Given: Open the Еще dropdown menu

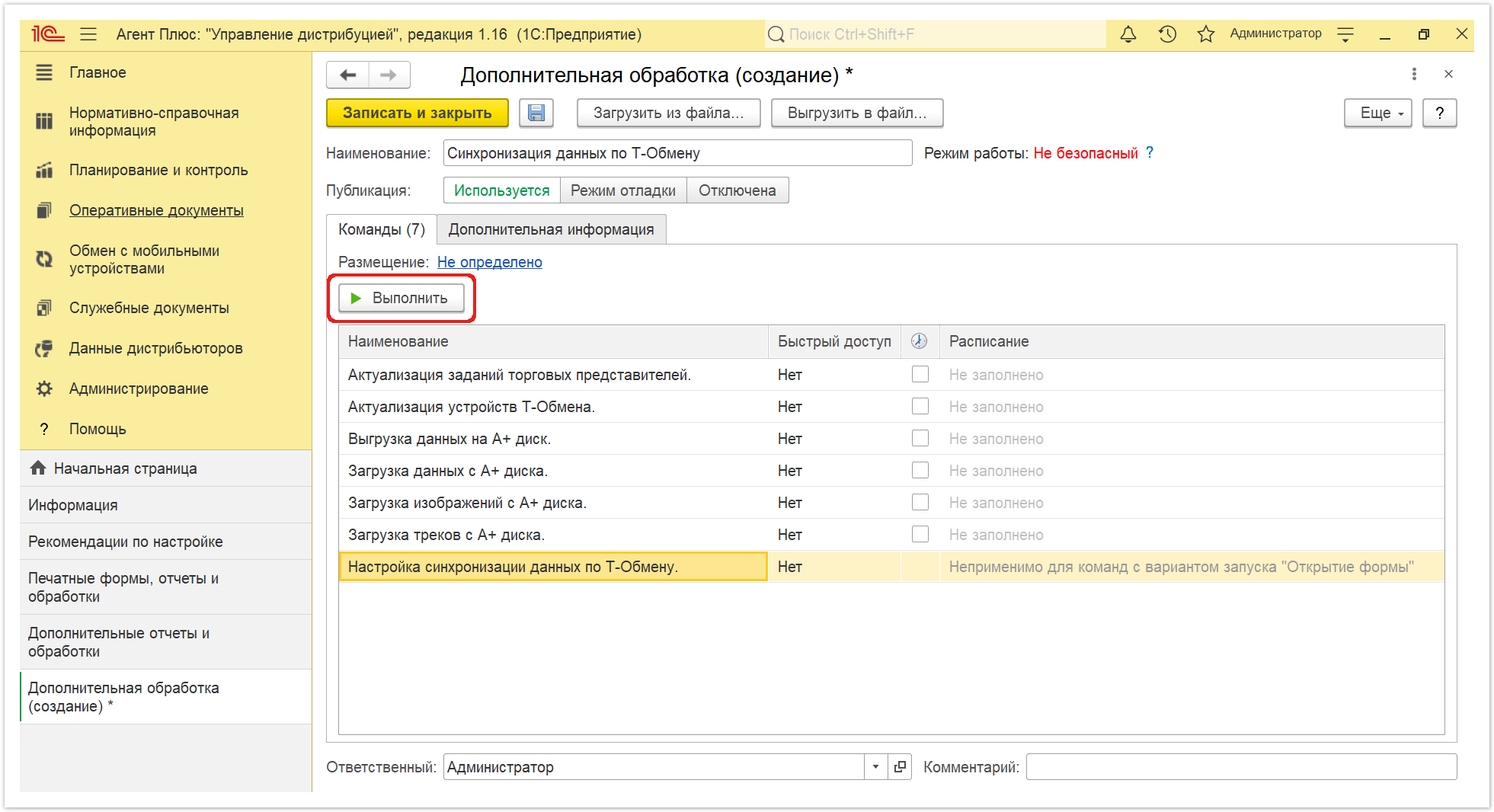Looking at the screenshot, I should point(1378,113).
